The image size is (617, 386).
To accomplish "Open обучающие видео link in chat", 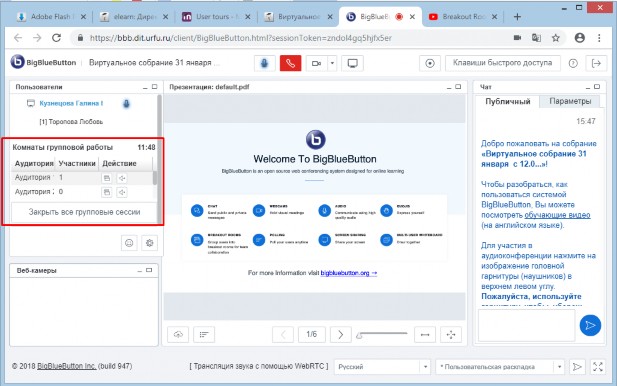I will [x=557, y=215].
